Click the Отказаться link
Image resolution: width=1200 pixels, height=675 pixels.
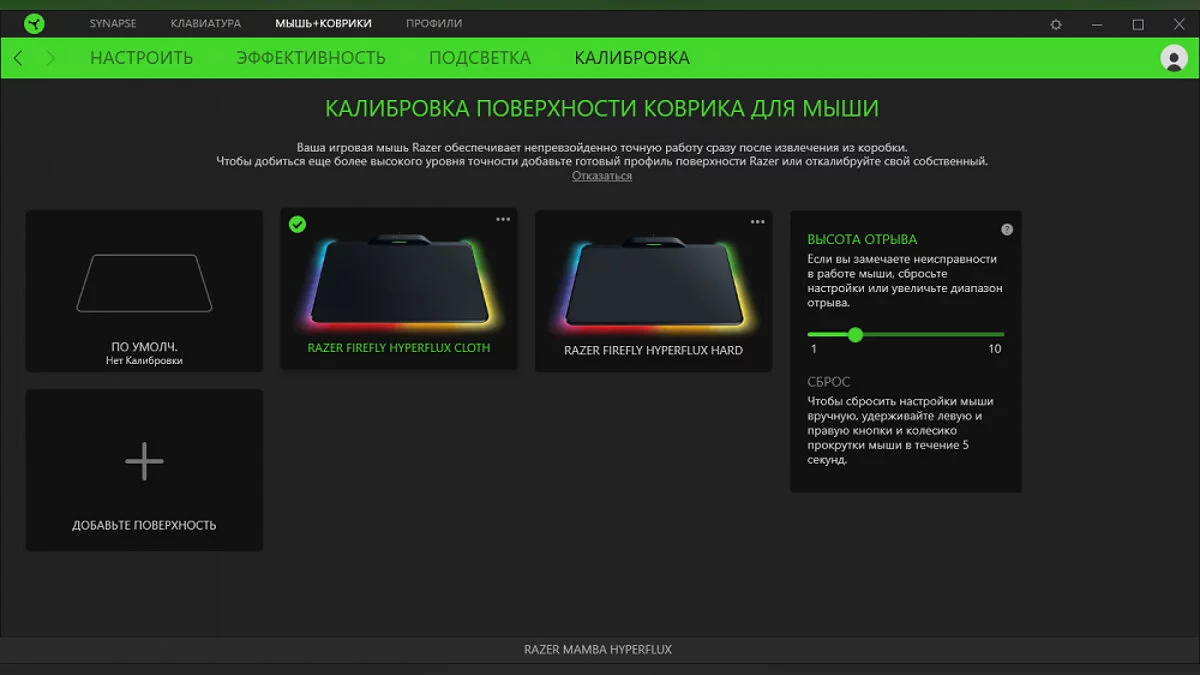[x=602, y=176]
